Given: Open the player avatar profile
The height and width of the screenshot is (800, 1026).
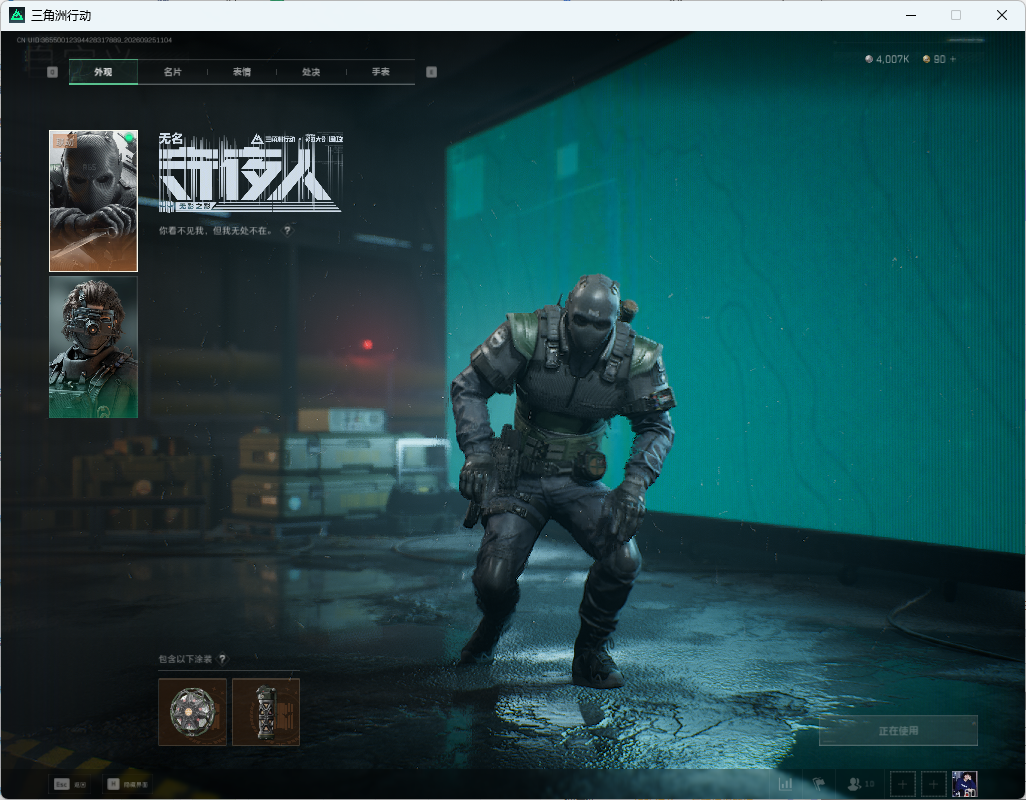Looking at the screenshot, I should pos(964,784).
